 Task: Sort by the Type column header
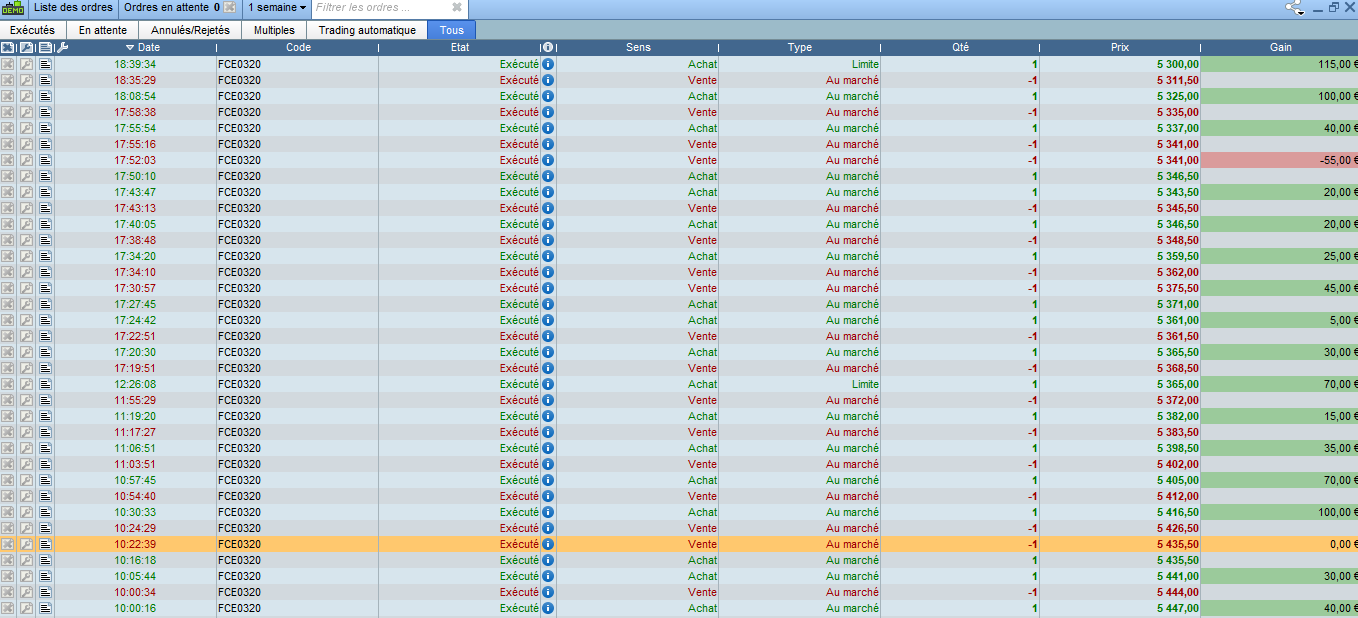point(800,47)
